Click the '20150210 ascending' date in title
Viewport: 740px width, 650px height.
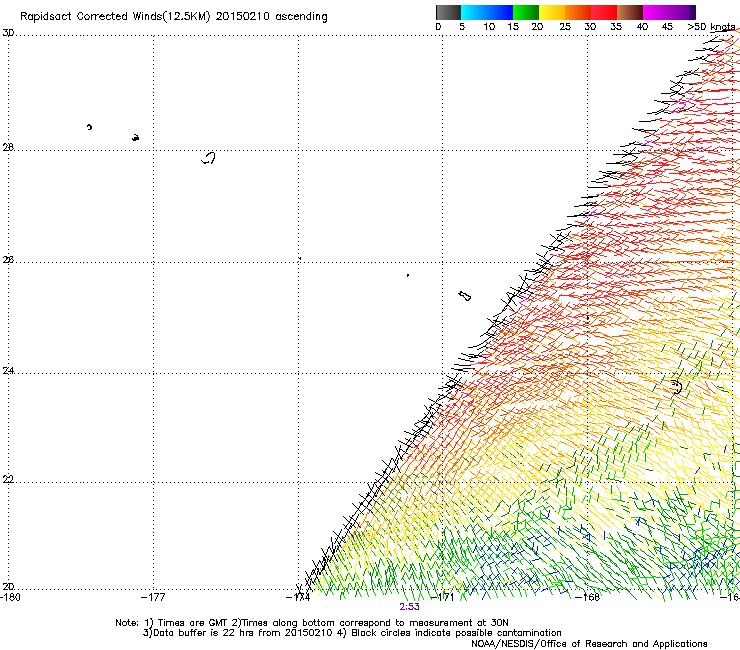pos(271,17)
